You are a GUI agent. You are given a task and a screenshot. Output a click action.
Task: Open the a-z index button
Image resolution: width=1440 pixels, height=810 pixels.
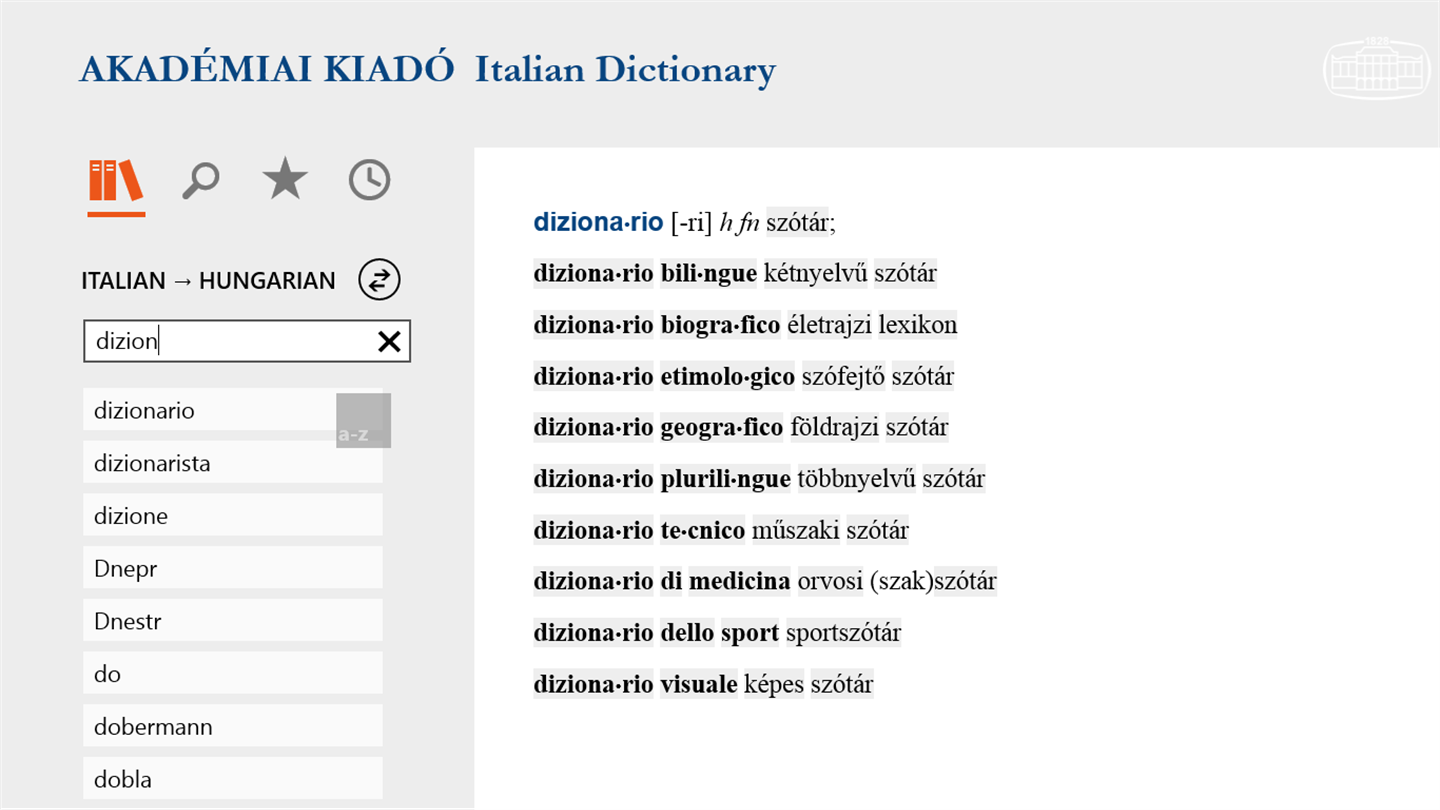[363, 420]
